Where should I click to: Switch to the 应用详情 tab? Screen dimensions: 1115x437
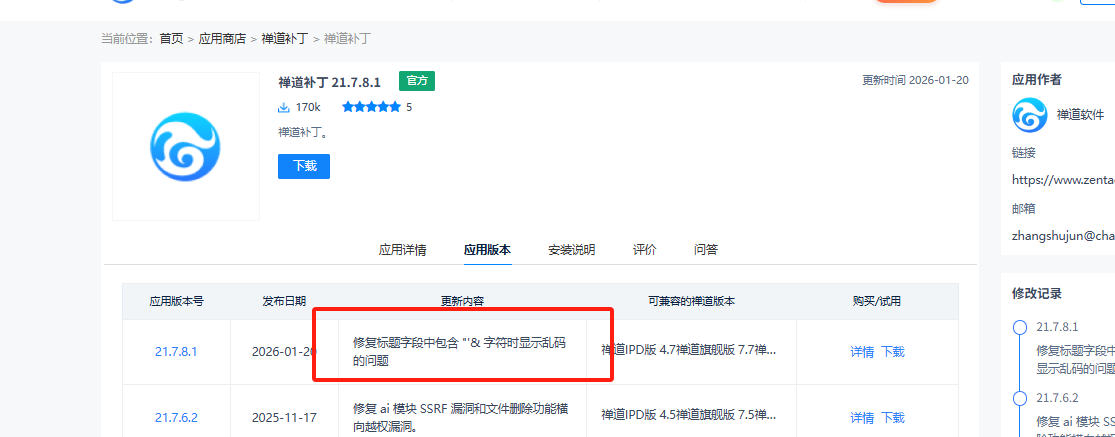[402, 250]
